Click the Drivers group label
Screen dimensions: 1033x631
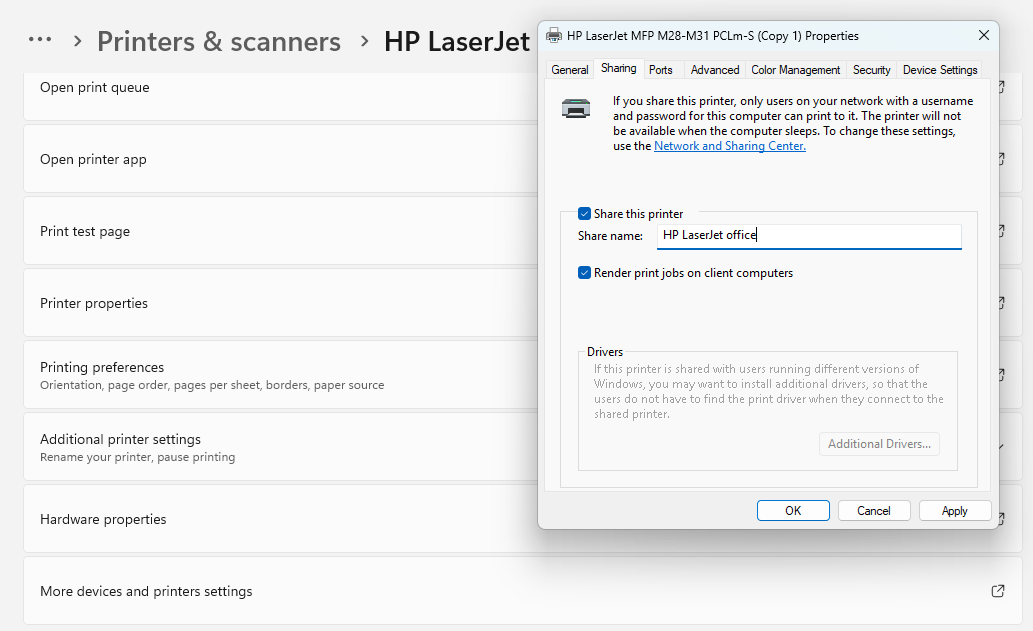605,352
